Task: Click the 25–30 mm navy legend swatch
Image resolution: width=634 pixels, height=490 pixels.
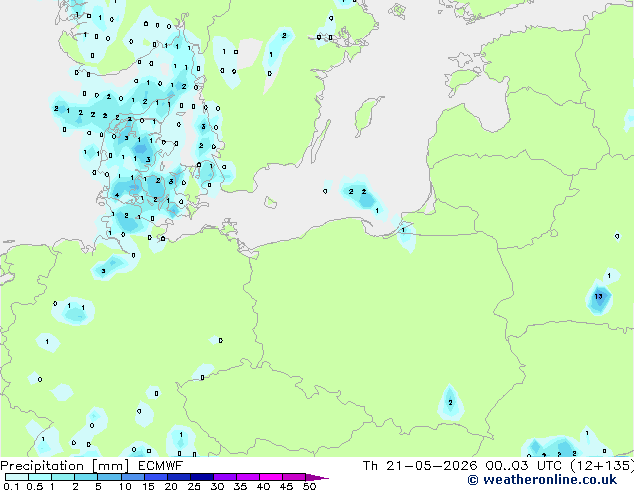Action: coord(201,477)
